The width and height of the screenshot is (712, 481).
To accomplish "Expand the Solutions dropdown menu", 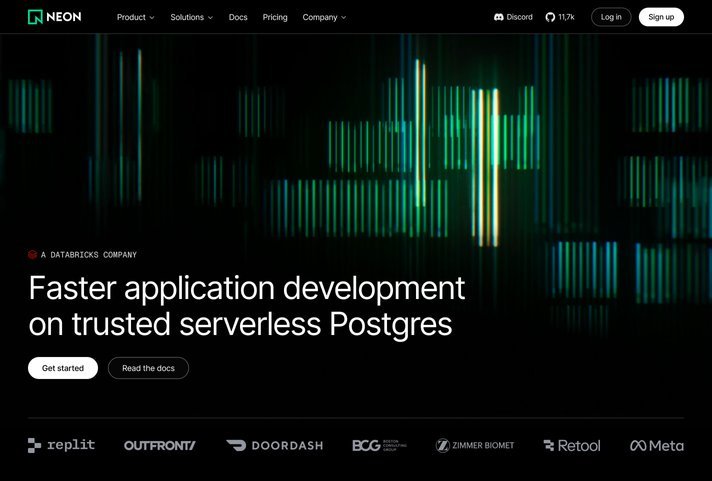I will [x=191, y=17].
